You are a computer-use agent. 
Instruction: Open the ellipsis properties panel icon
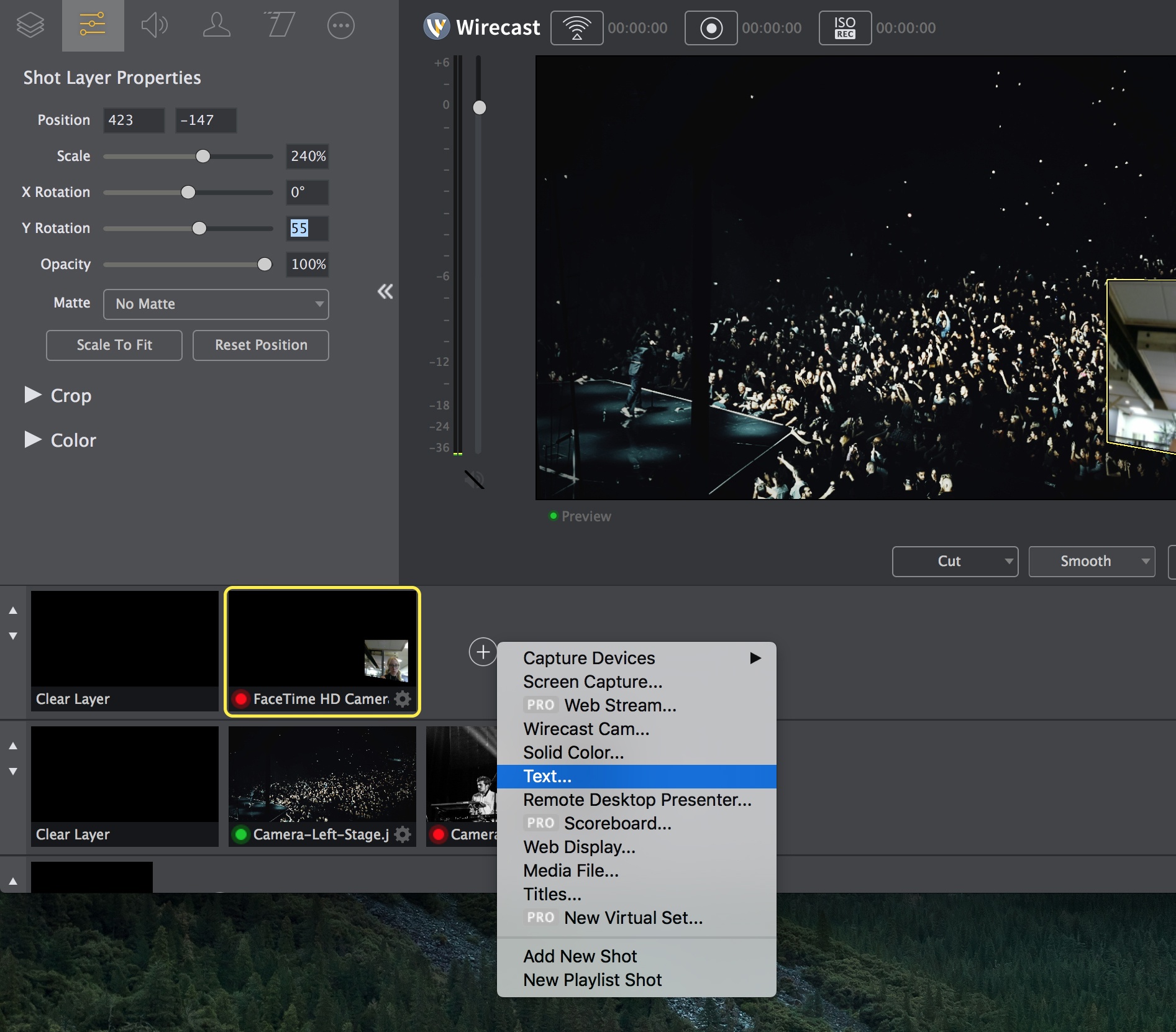tap(340, 25)
